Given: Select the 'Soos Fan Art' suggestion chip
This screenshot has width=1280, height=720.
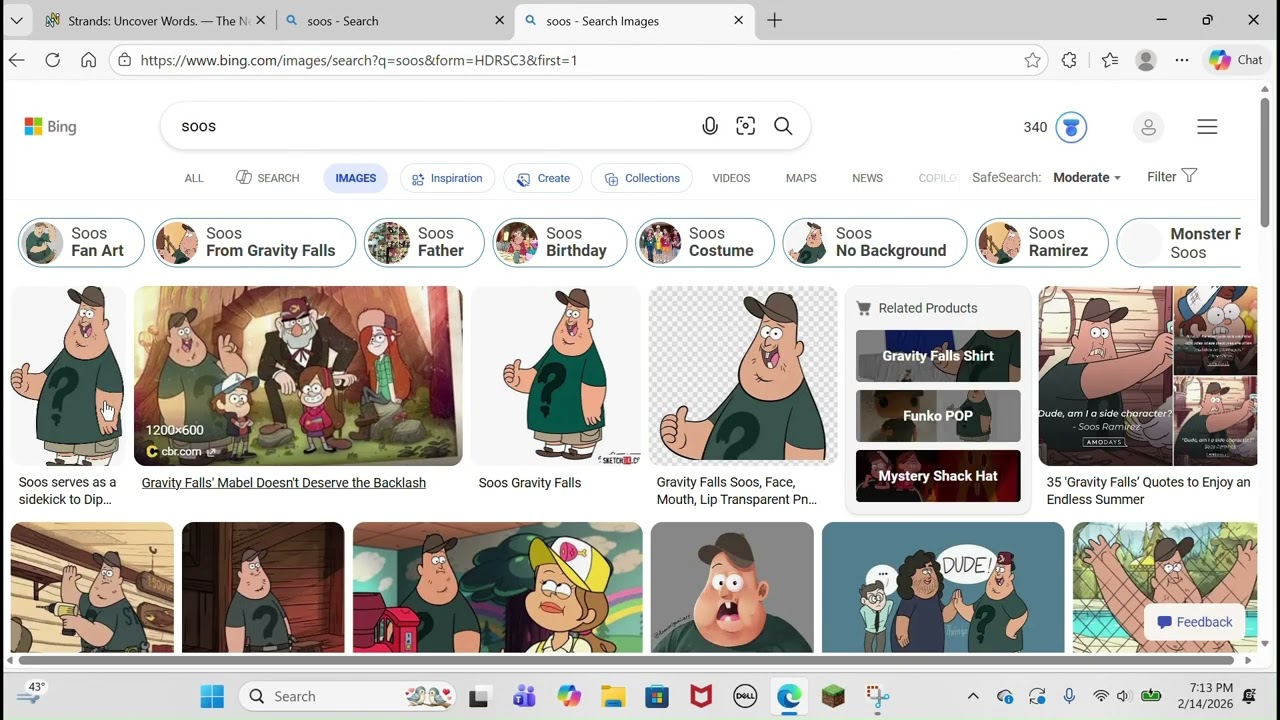Looking at the screenshot, I should pos(81,242).
